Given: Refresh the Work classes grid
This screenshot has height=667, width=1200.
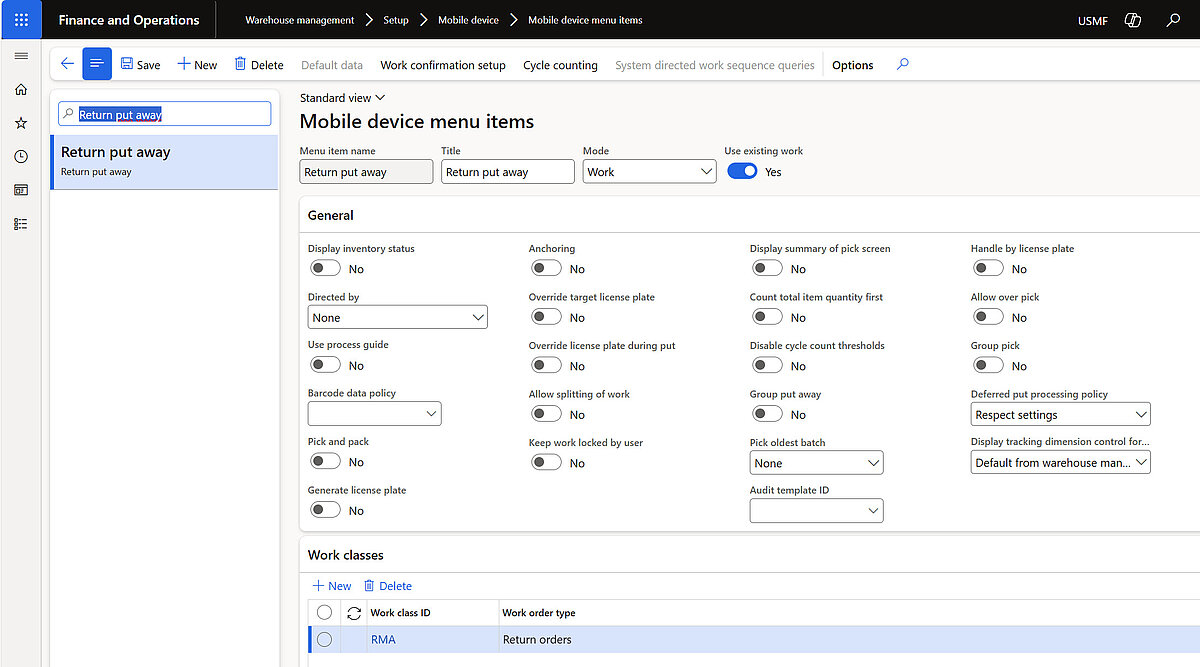Looking at the screenshot, I should pos(354,612).
